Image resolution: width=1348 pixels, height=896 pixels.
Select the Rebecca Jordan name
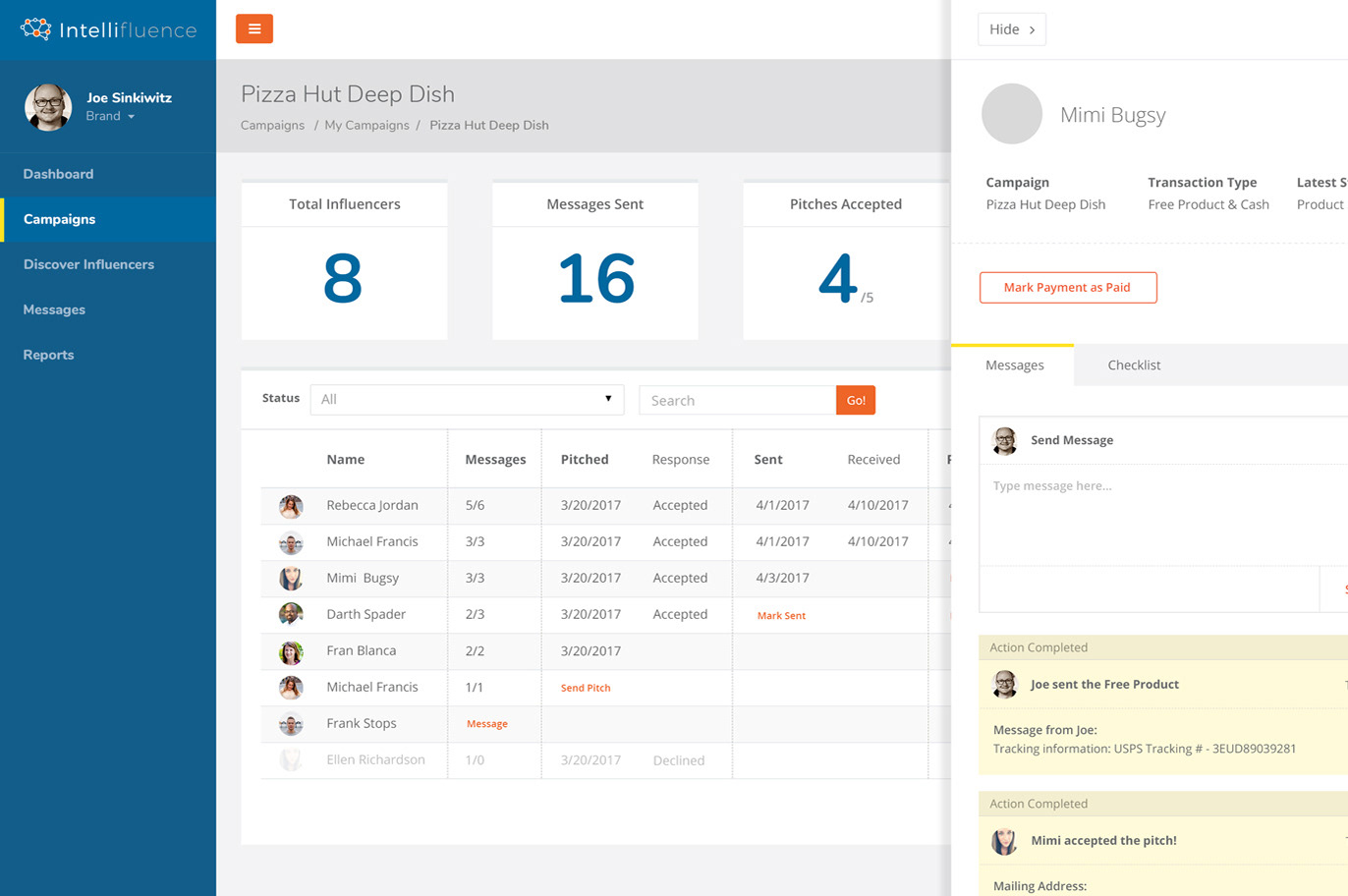tap(372, 505)
